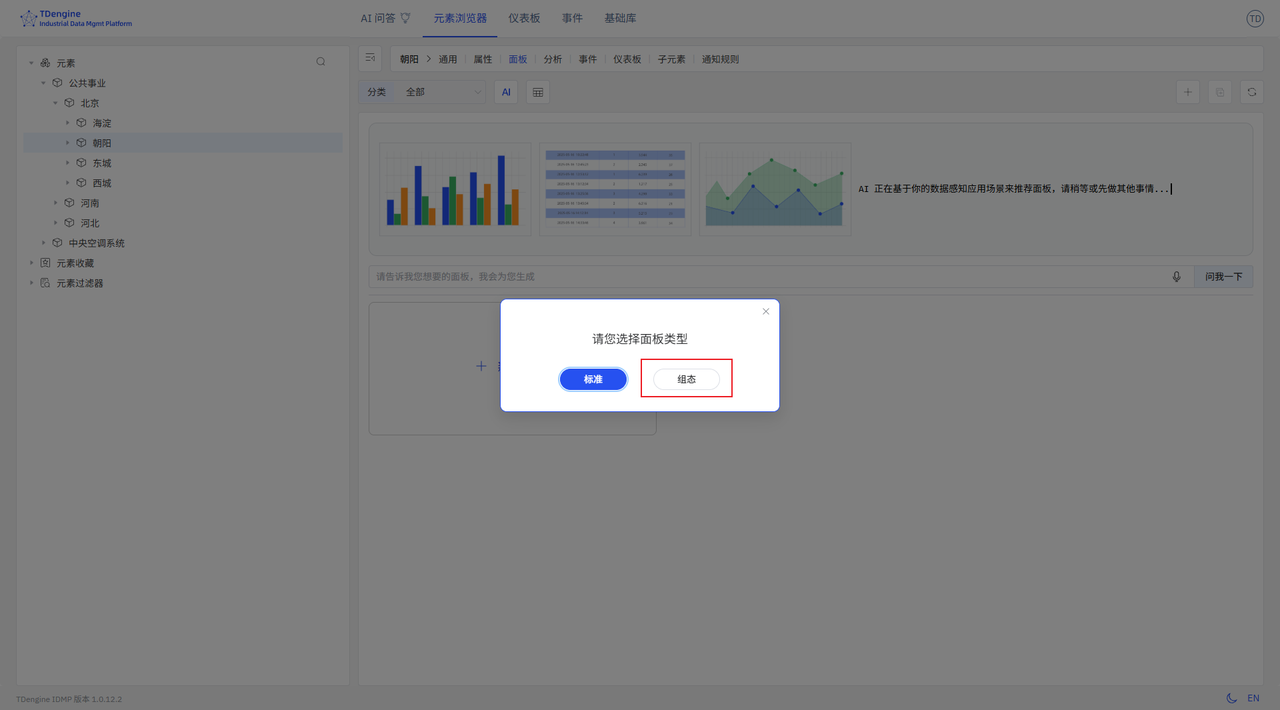1280x710 pixels.
Task: Click the AI panel generation icon button
Action: (x=506, y=92)
